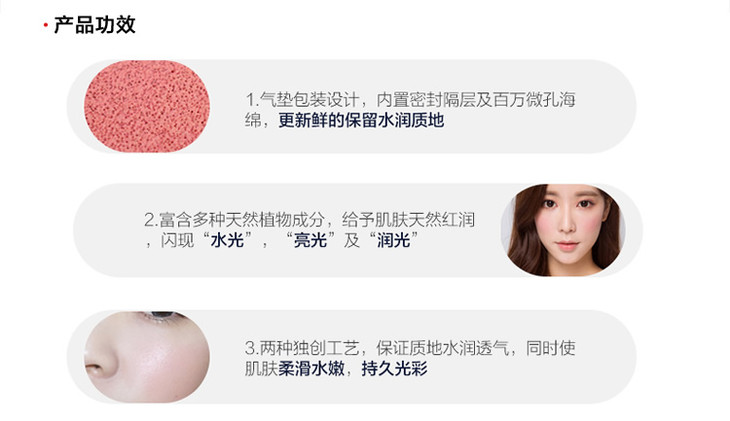This screenshot has height=421, width=730.
Task: Open the woman's face portrait photo
Action: [x=563, y=230]
